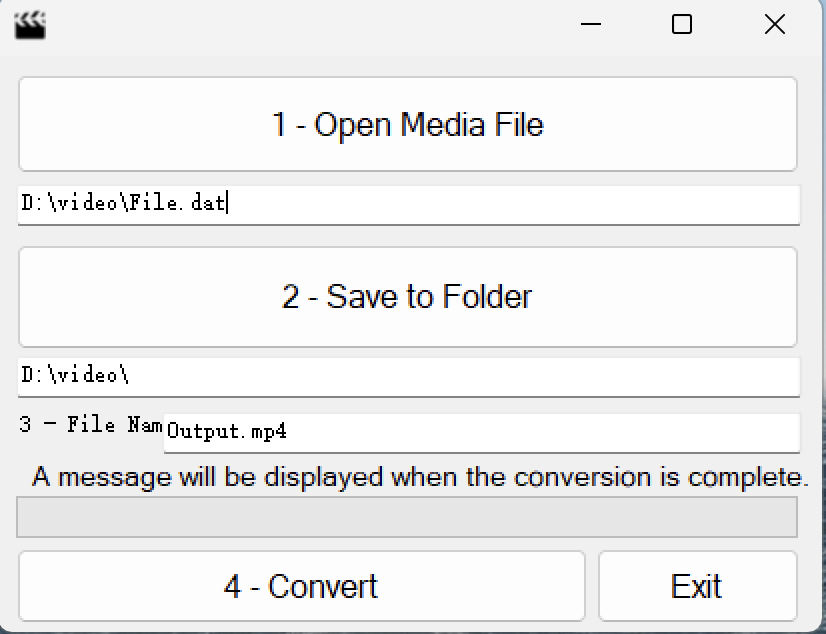This screenshot has height=634, width=826.
Task: Close the converter window
Action: pyautogui.click(x=775, y=24)
